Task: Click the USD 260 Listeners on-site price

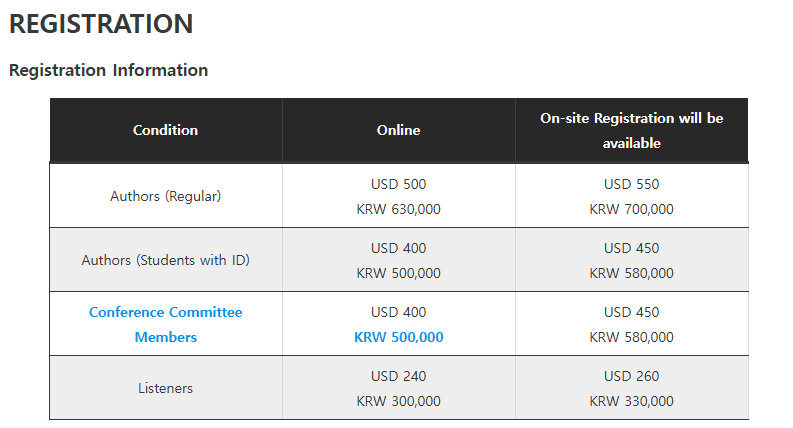Action: (632, 376)
